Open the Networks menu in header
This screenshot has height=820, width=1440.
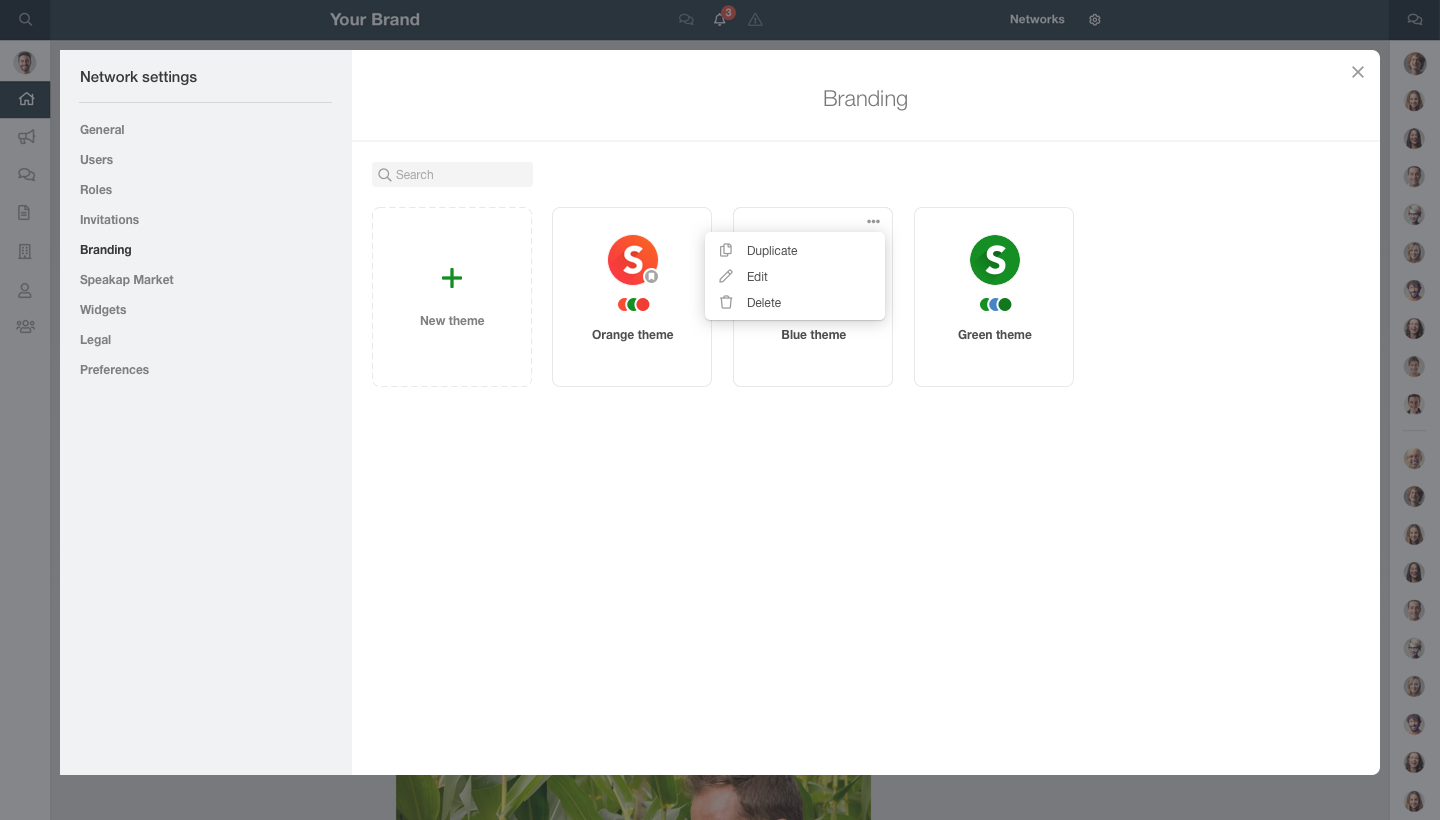[x=1037, y=19]
